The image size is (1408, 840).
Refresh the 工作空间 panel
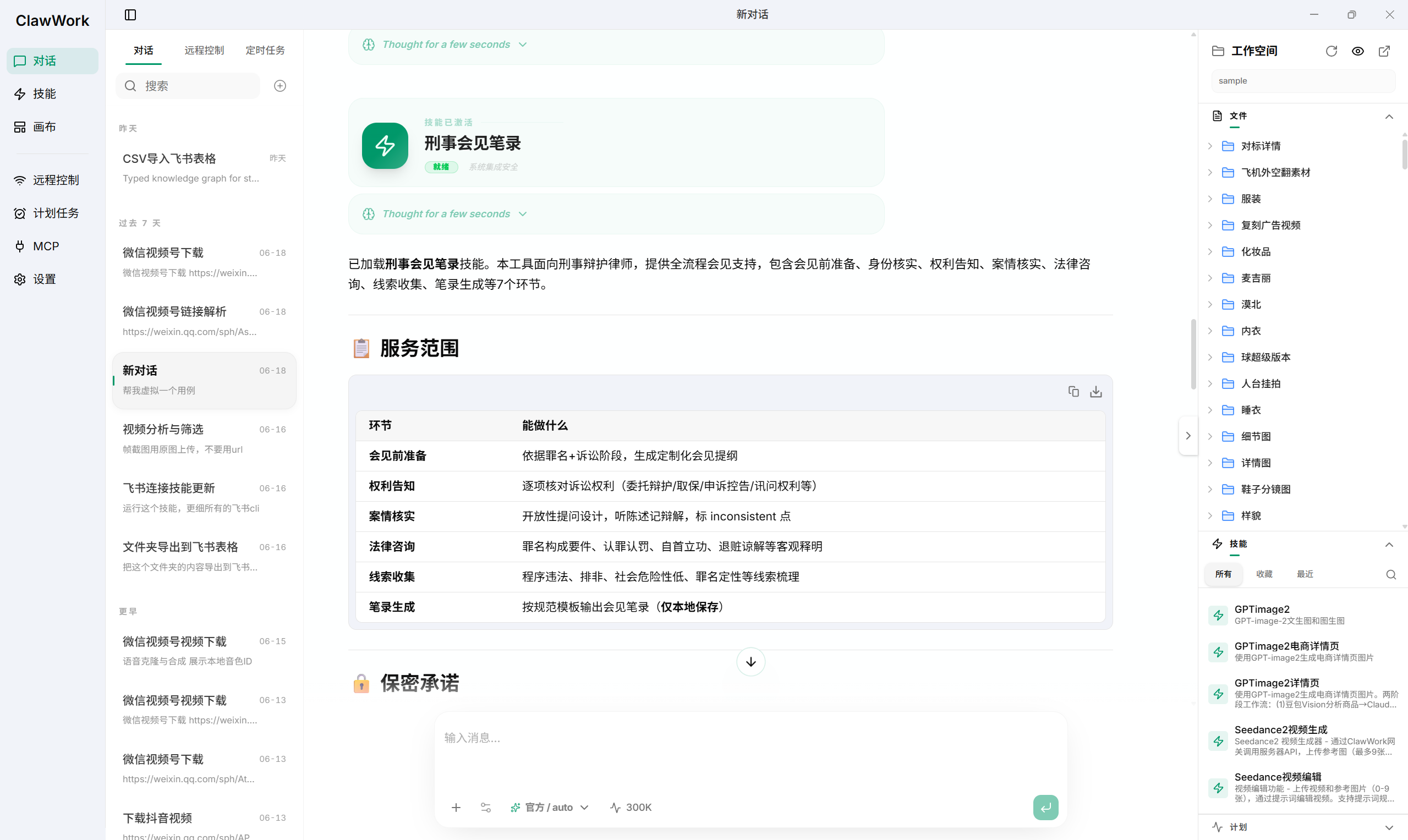pos(1331,51)
